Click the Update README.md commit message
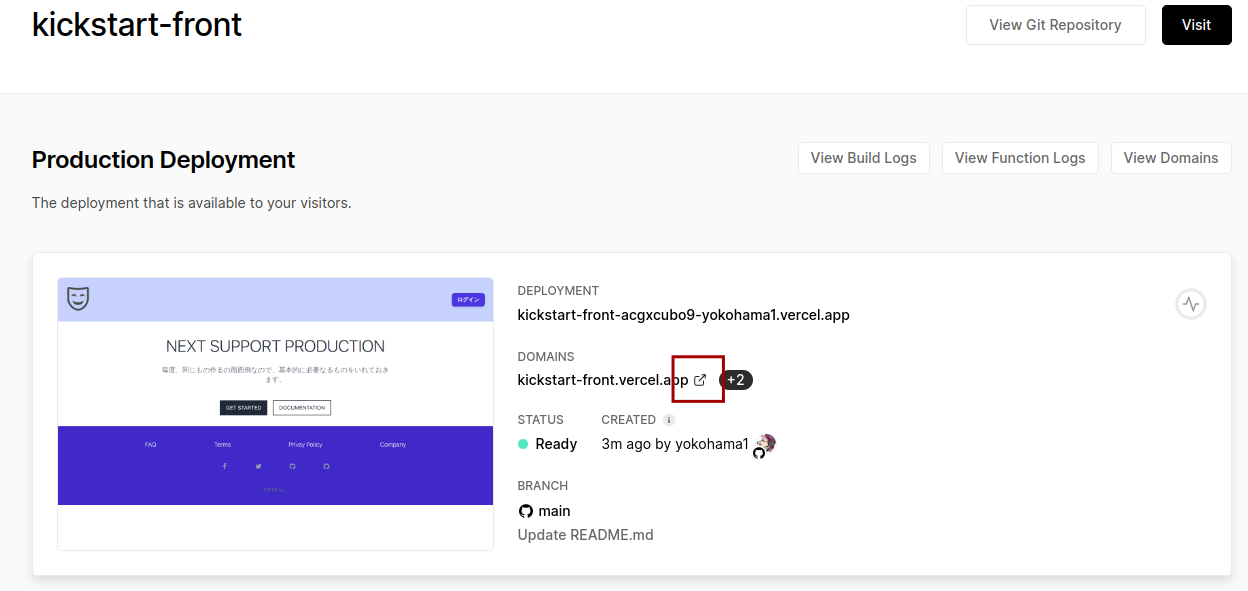Screen dimensions: 1248x591 pyautogui.click(x=585, y=534)
